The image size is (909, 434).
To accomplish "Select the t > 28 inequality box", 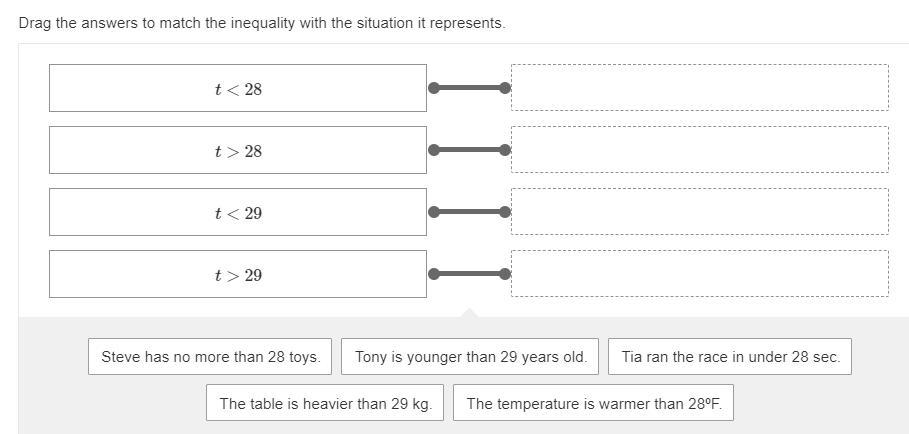I will pos(238,151).
